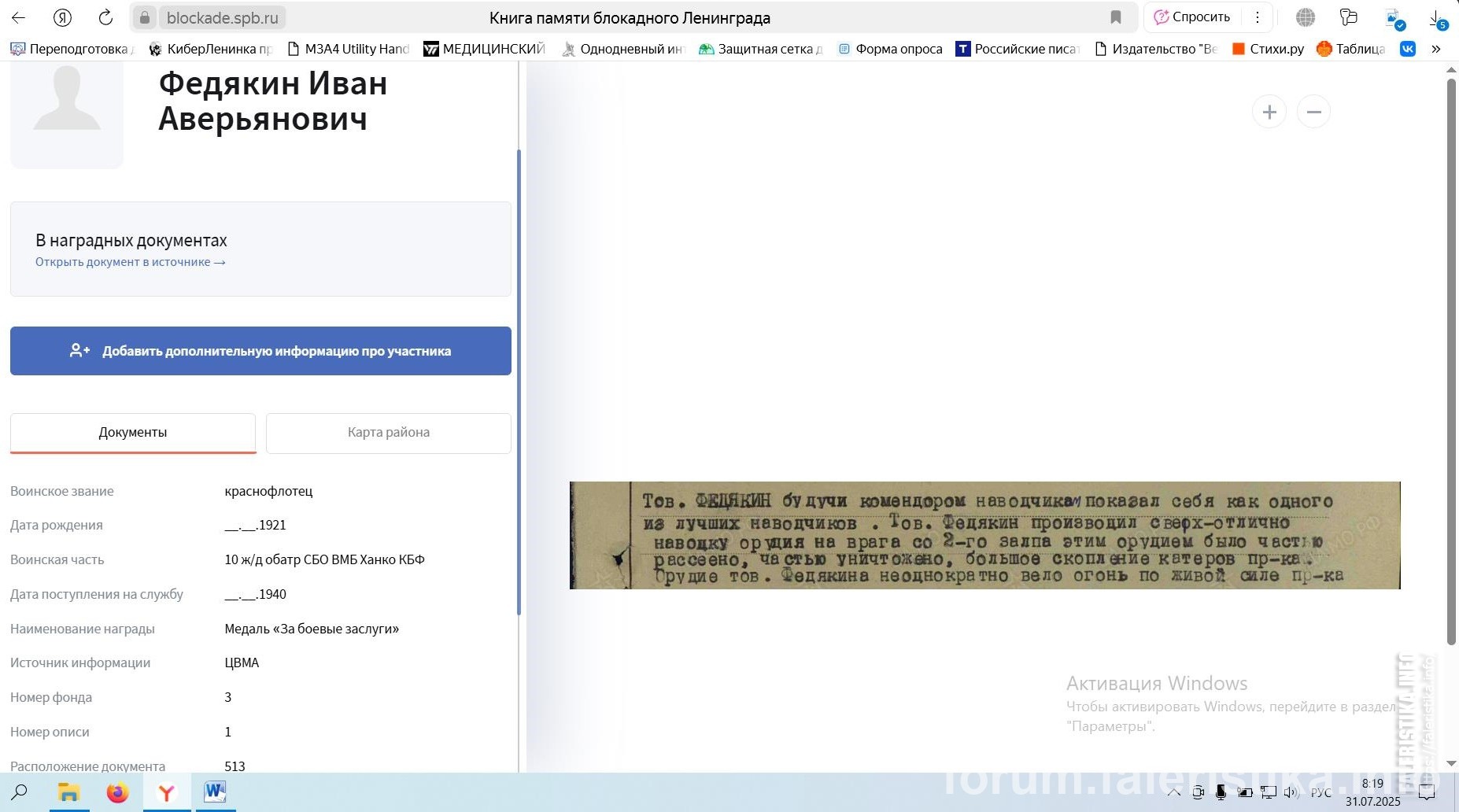Click the blockade.spb.ru address field
Image resolution: width=1459 pixels, height=812 pixels.
[223, 17]
